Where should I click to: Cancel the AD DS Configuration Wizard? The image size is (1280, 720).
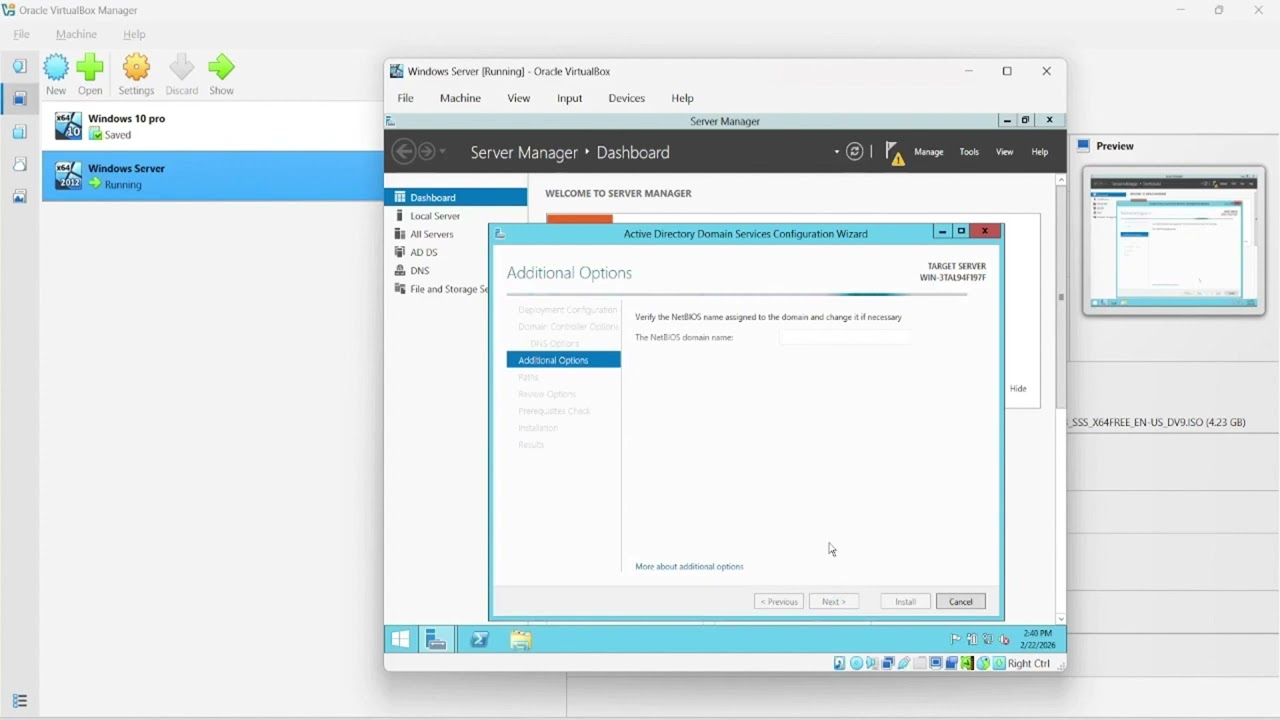tap(961, 601)
